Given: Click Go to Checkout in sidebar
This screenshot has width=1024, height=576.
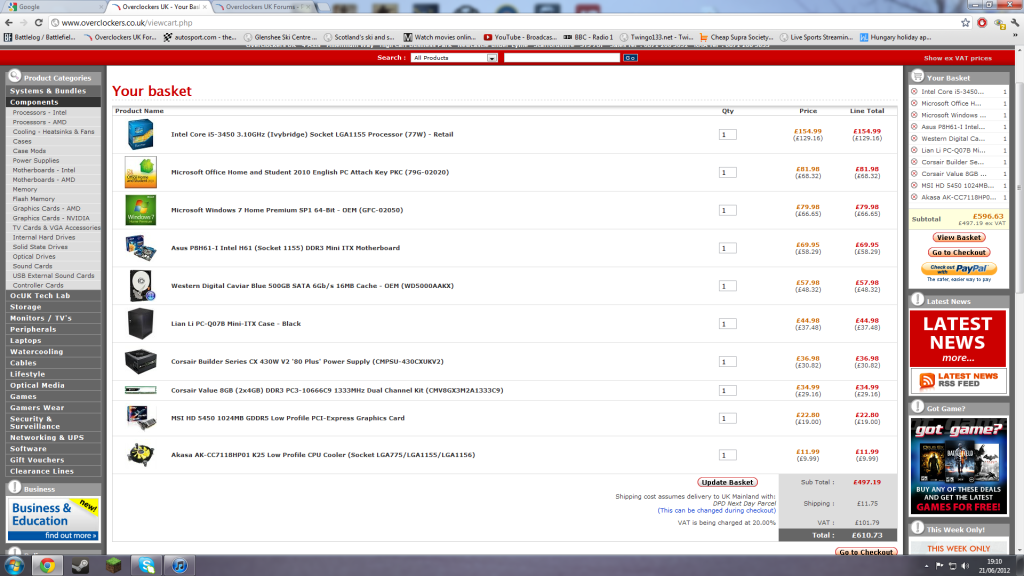Looking at the screenshot, I should coord(959,253).
